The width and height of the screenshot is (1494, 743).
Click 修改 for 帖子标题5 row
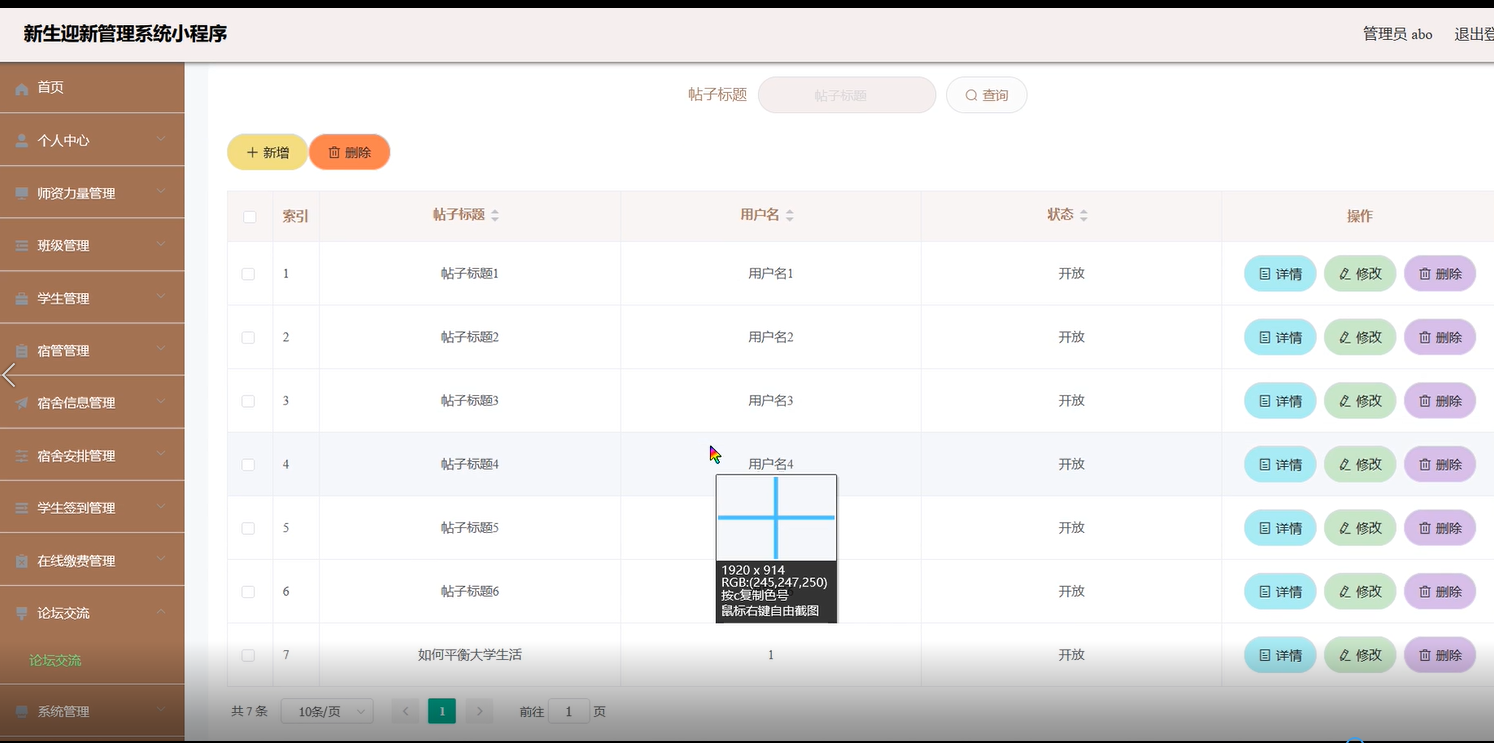(1360, 528)
